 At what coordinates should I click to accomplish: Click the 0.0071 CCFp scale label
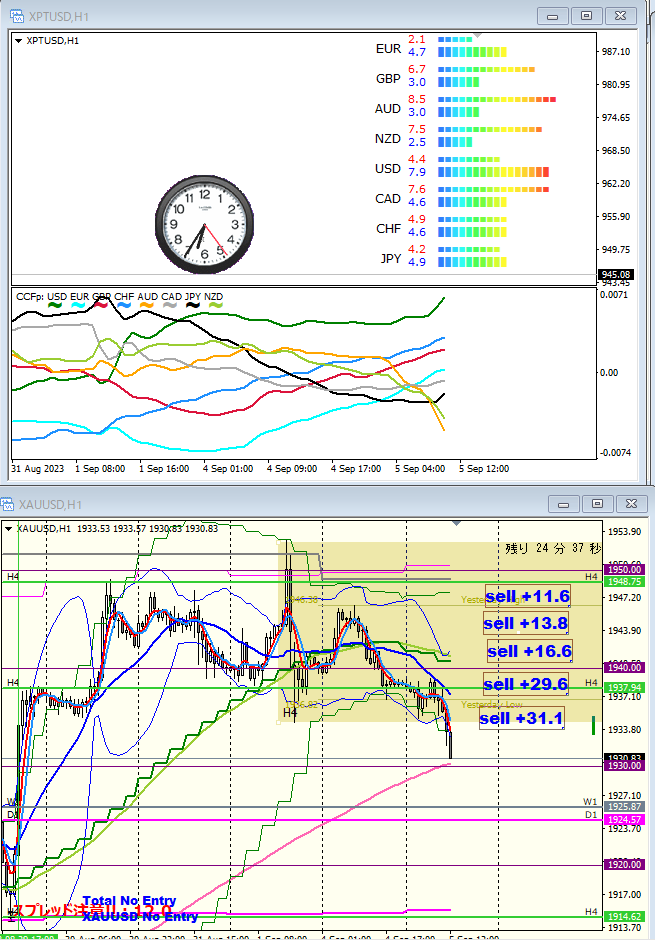pos(614,294)
